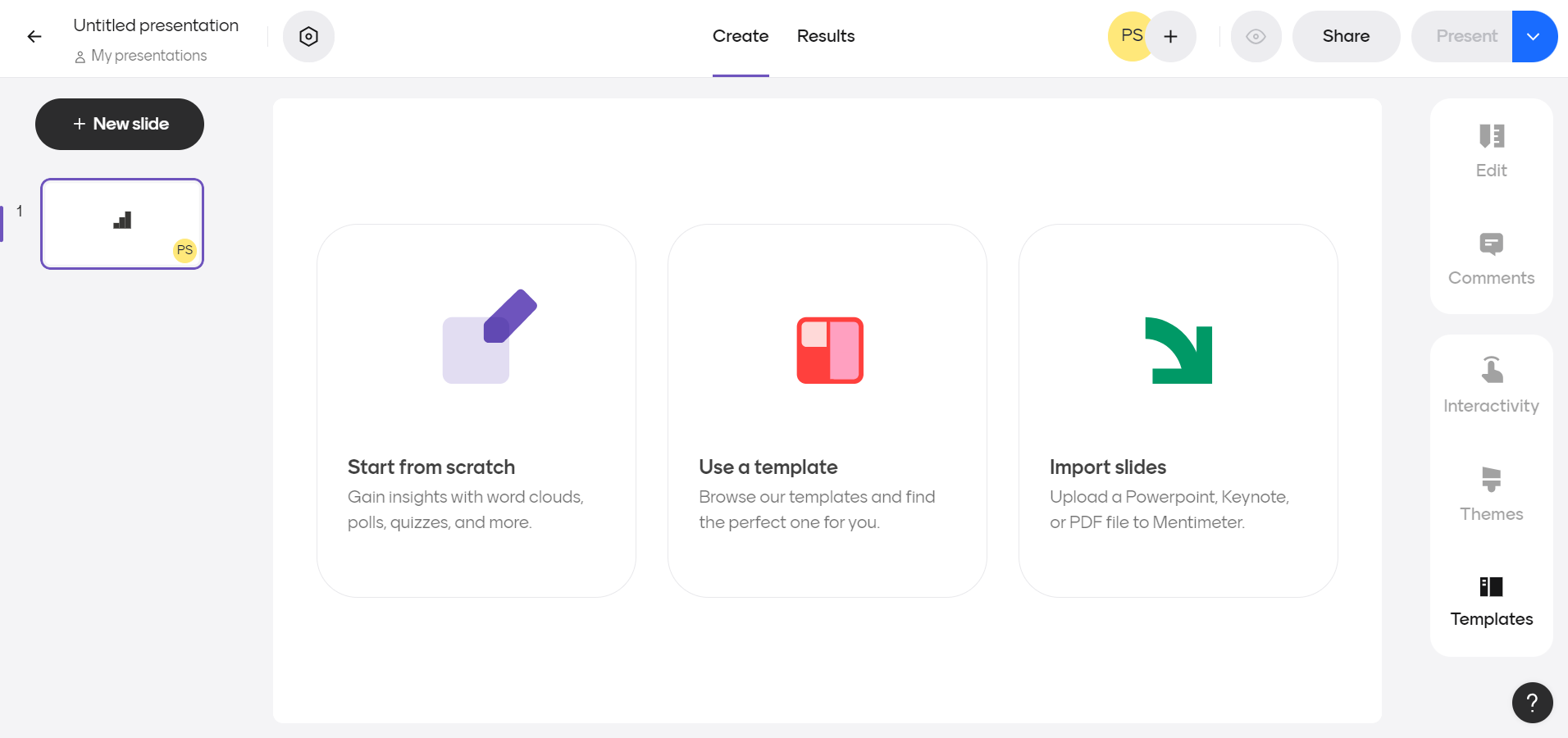Switch to the Results tab

pyautogui.click(x=826, y=36)
